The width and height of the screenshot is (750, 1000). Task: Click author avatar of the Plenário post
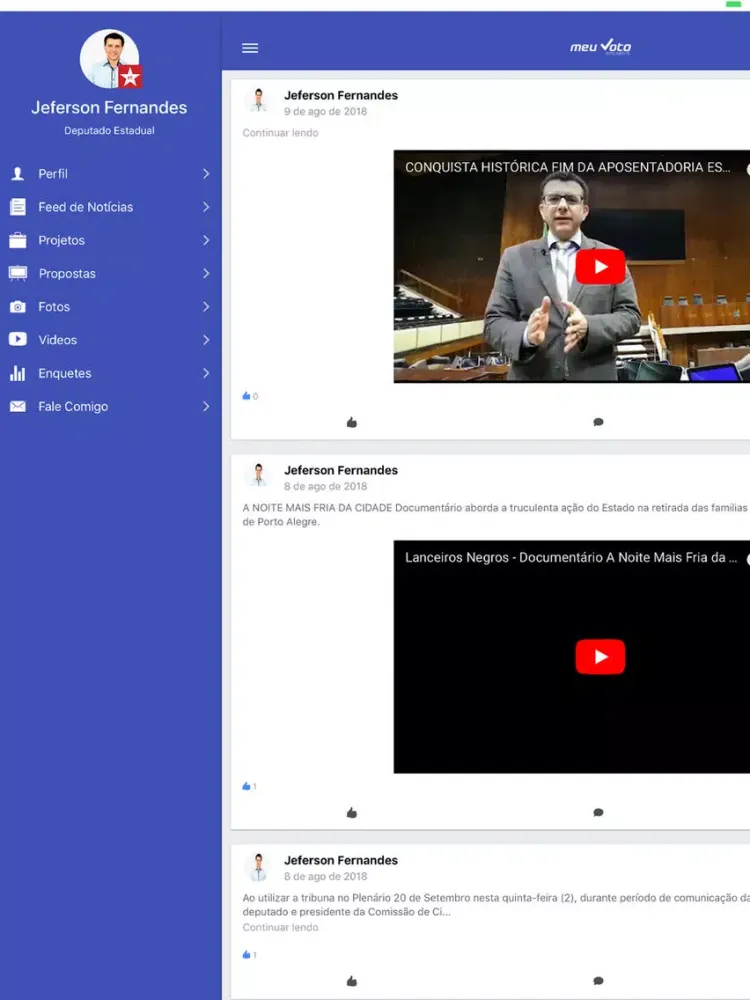pyautogui.click(x=258, y=866)
